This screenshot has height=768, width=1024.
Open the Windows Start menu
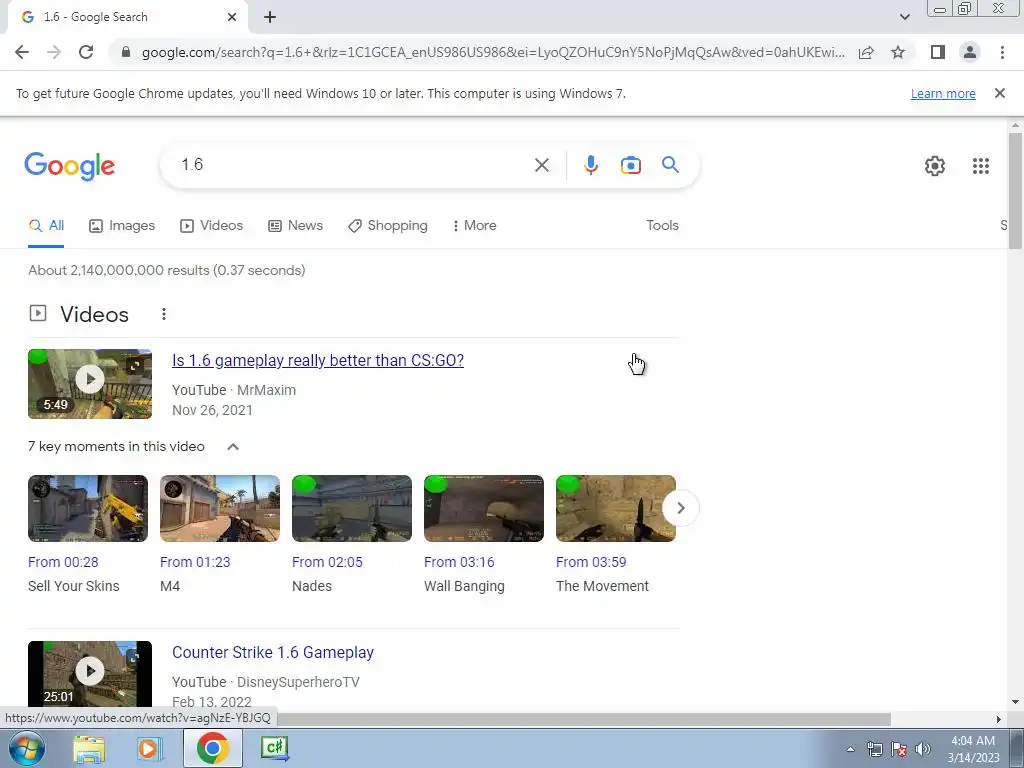pyautogui.click(x=27, y=748)
